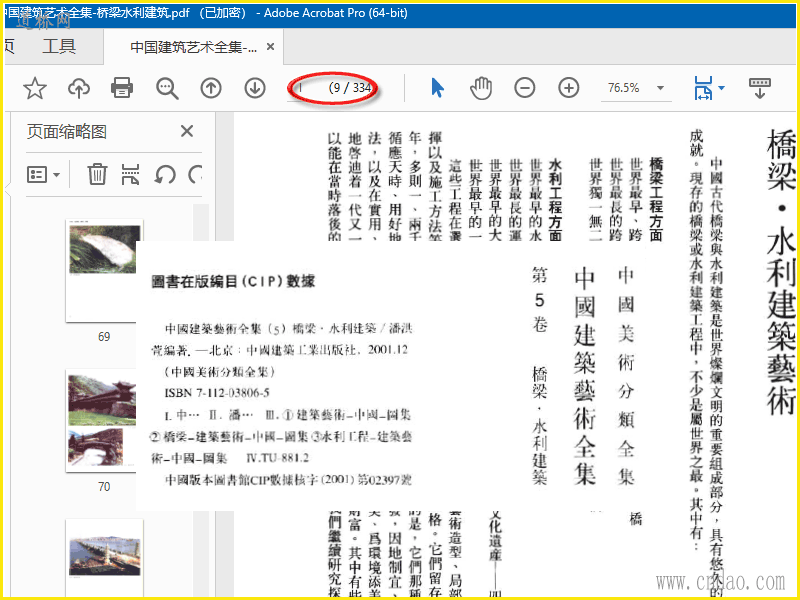
Task: Open the 76.5% zoom level dropdown
Action: click(635, 88)
